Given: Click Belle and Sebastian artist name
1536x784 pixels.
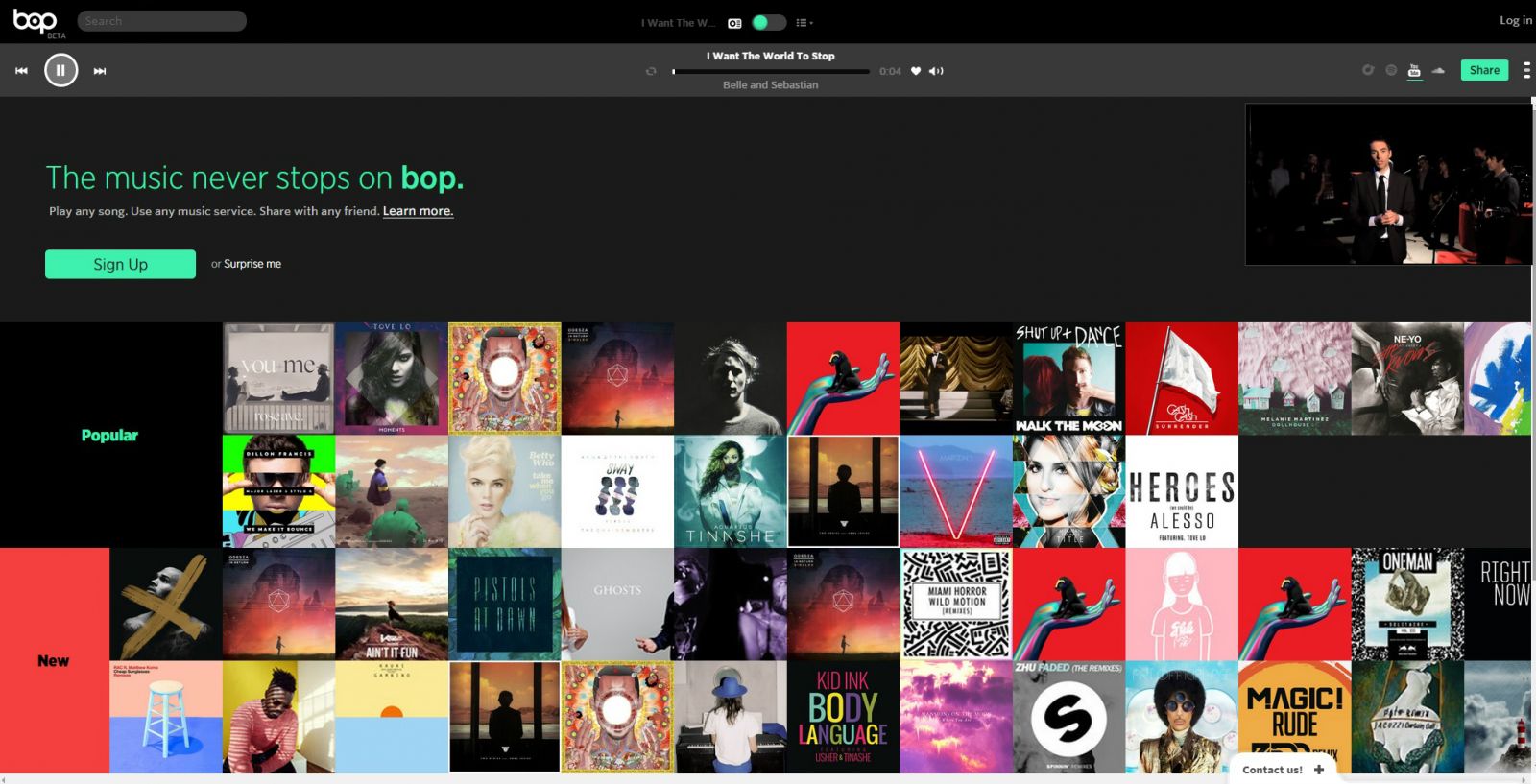Looking at the screenshot, I should click(771, 85).
